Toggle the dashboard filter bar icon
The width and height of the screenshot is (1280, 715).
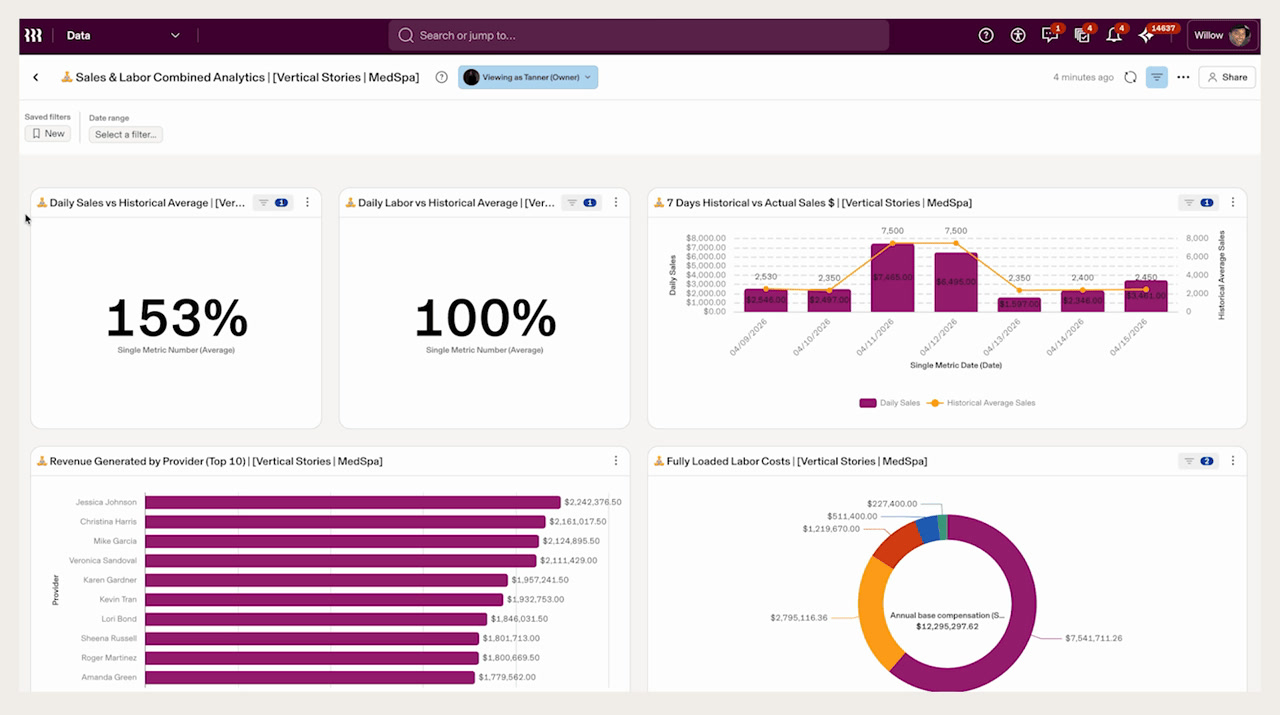click(x=1157, y=77)
